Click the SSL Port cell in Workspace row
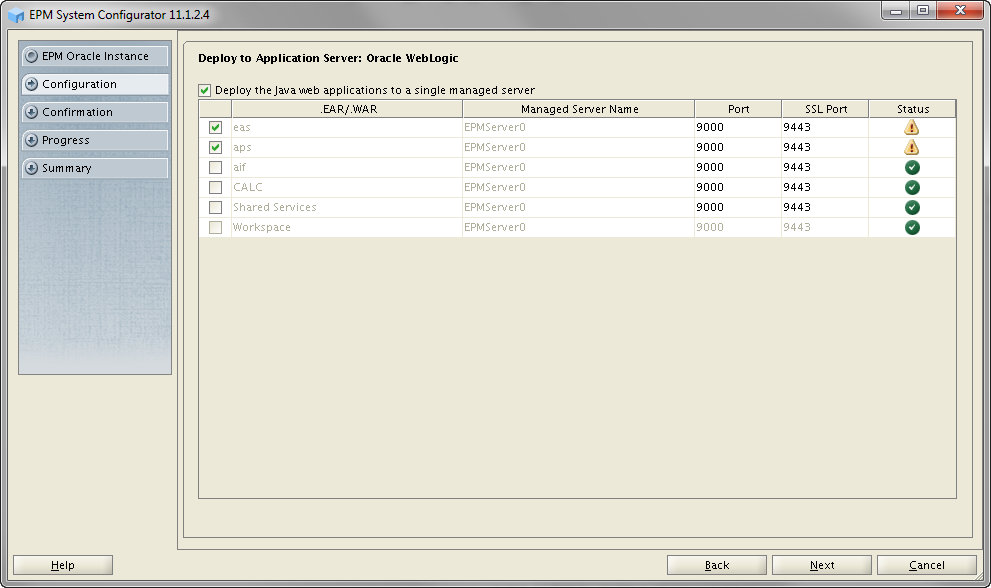 pos(825,228)
